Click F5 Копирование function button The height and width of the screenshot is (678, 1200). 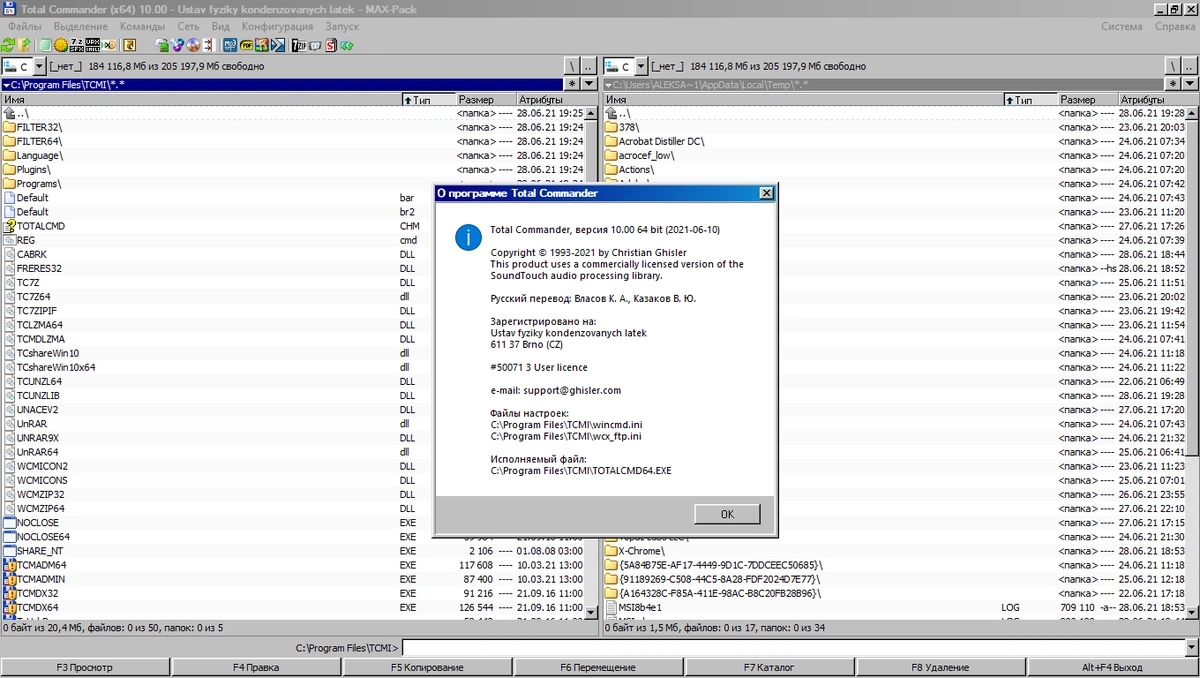click(427, 667)
